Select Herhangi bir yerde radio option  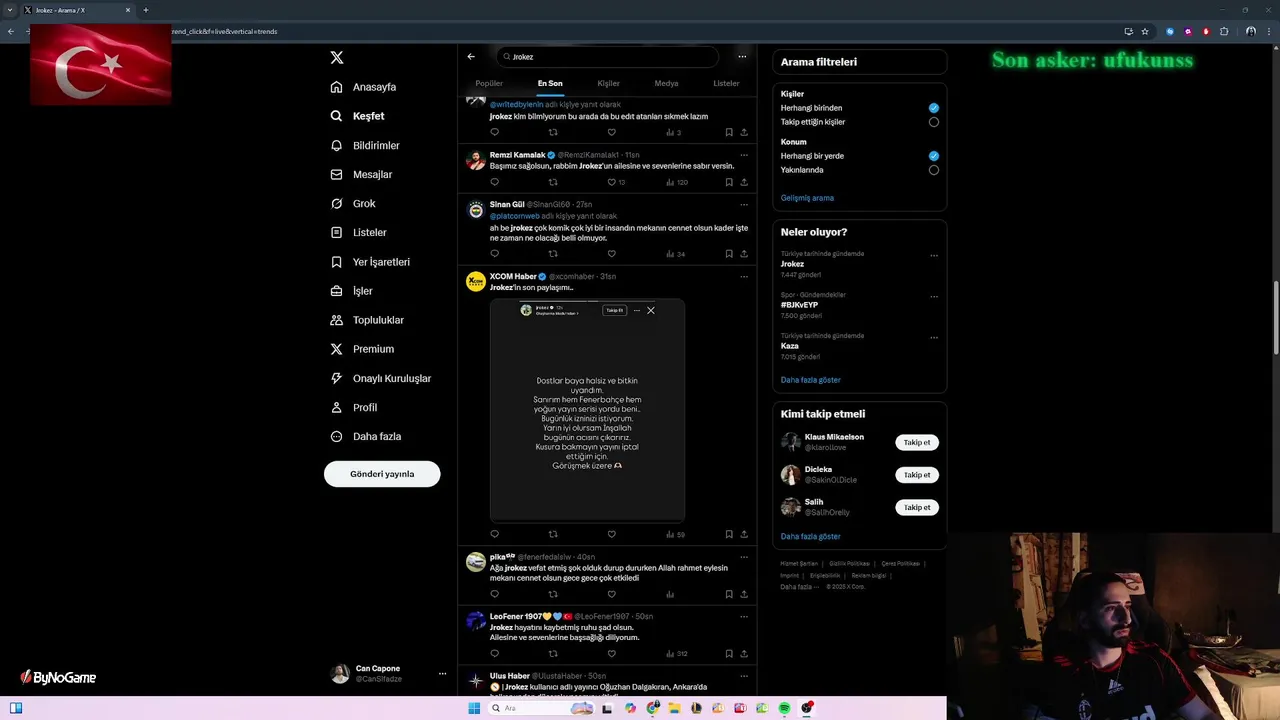934,156
